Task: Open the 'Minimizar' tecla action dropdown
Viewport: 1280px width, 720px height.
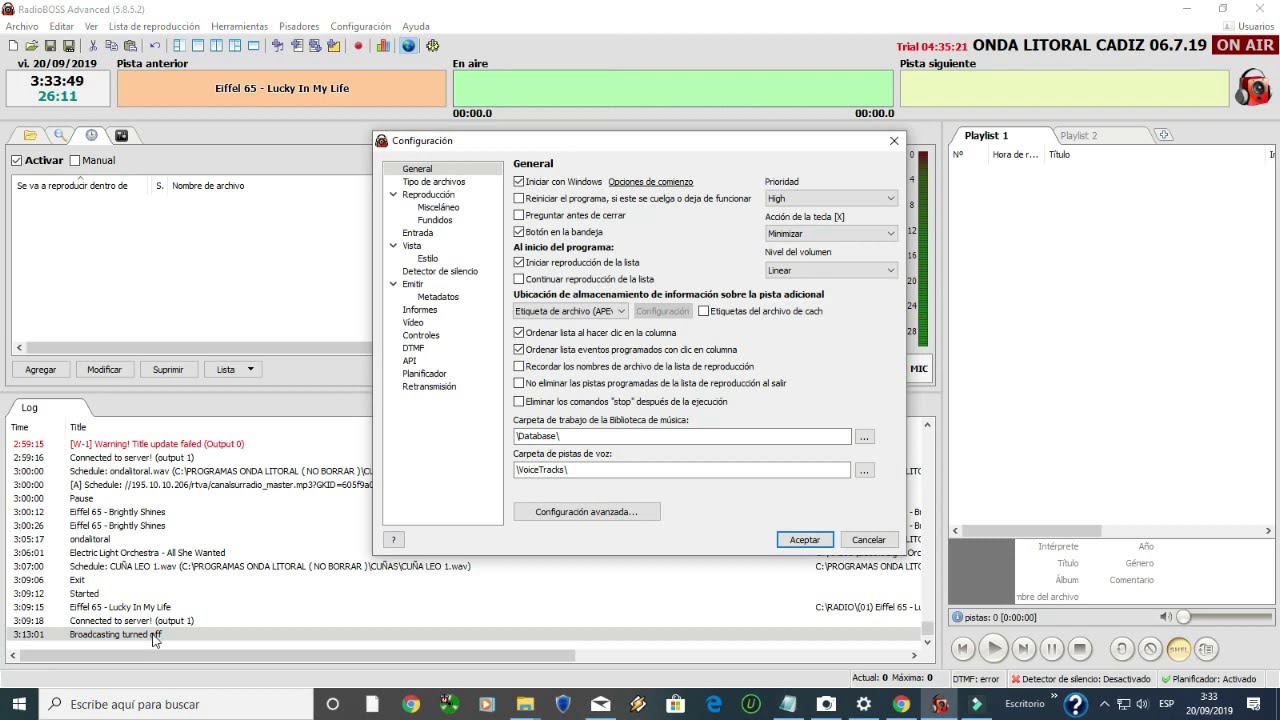Action: tap(831, 234)
